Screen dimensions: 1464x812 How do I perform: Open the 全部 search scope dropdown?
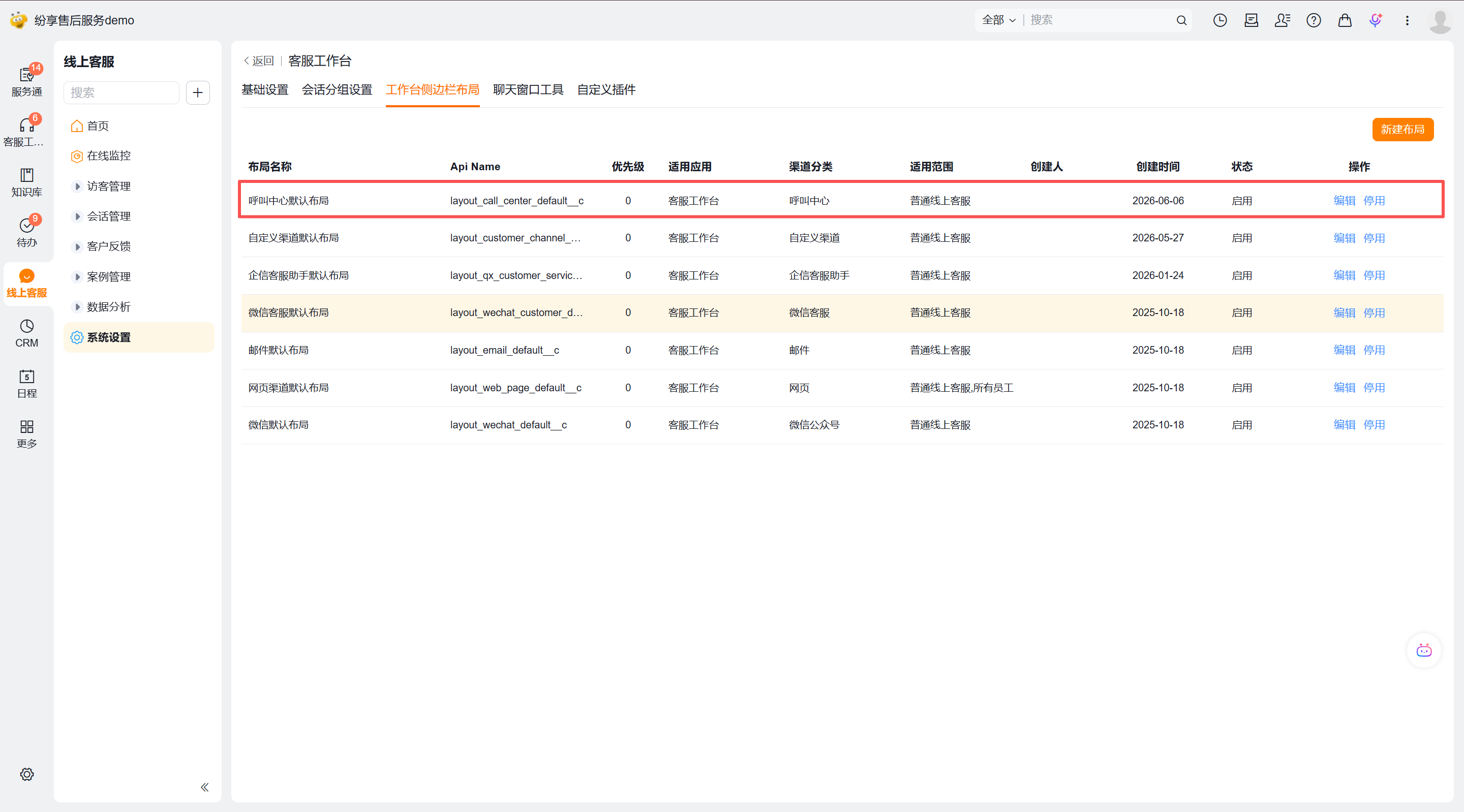click(998, 20)
